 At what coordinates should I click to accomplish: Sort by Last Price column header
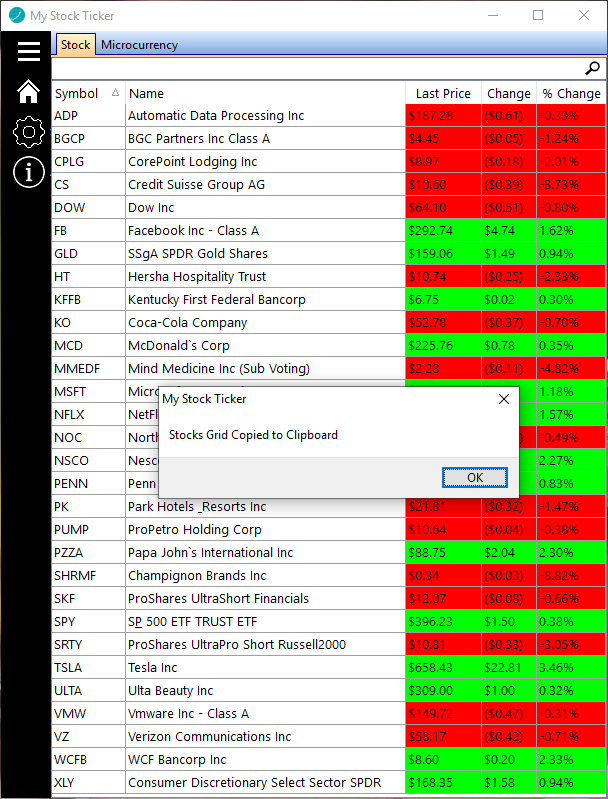coord(443,93)
